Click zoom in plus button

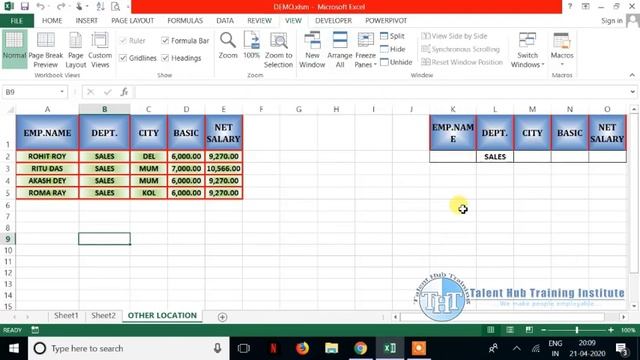(x=611, y=330)
